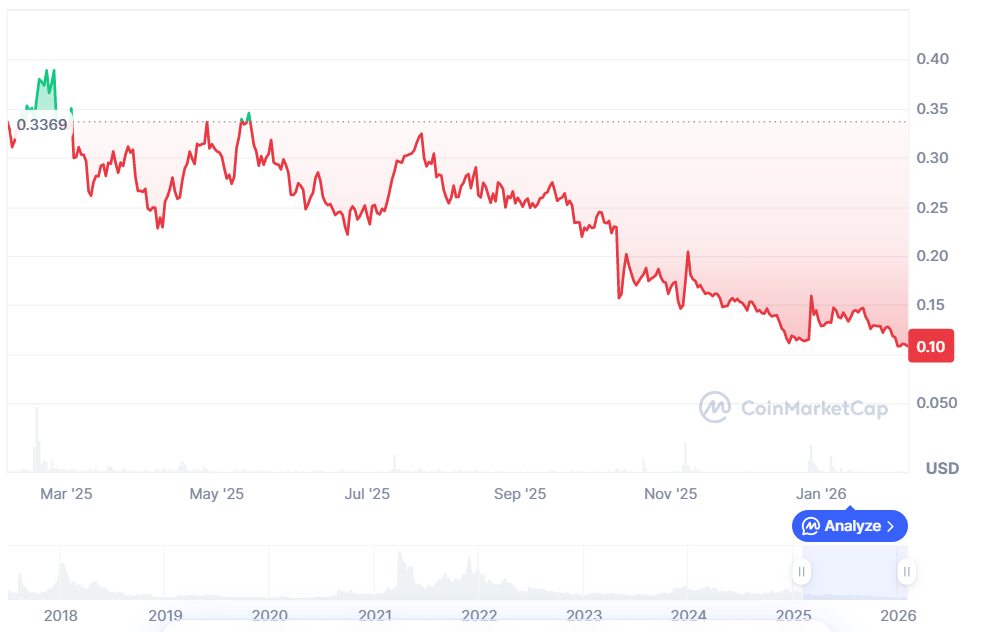Click the CoinMarketCap watermark text

814,408
